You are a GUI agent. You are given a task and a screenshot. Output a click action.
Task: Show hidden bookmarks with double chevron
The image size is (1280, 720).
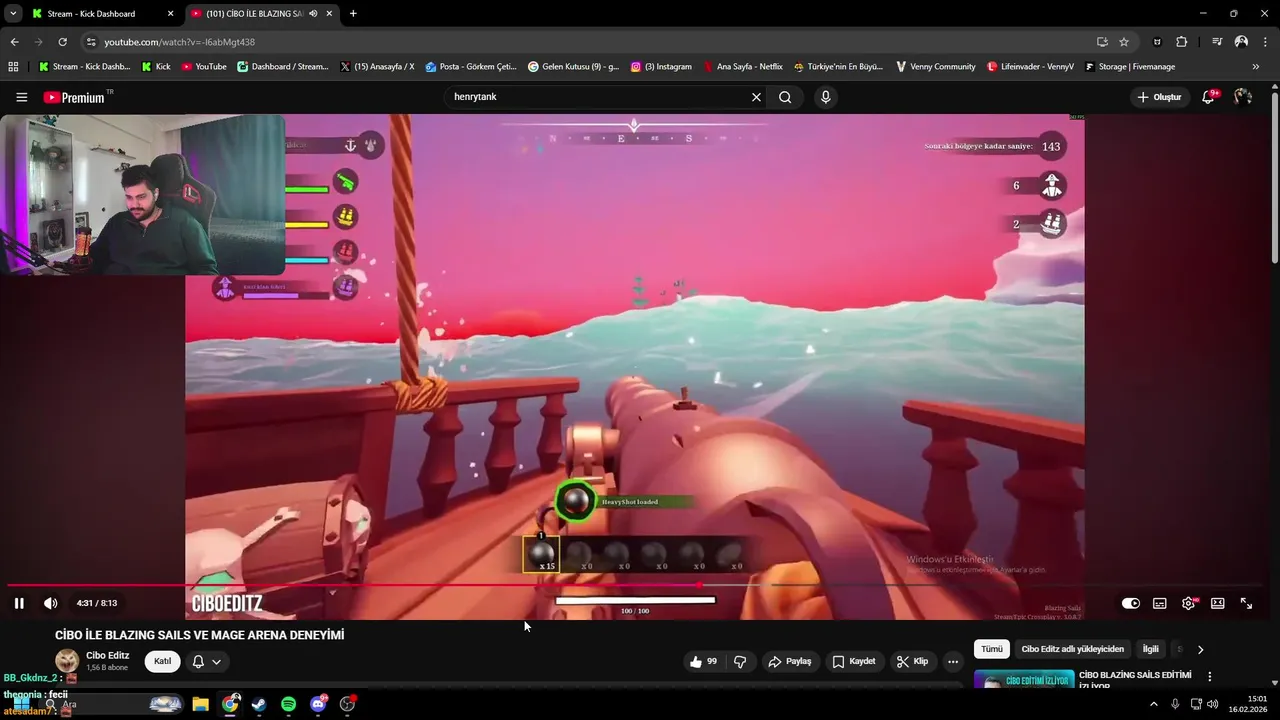(x=1256, y=67)
